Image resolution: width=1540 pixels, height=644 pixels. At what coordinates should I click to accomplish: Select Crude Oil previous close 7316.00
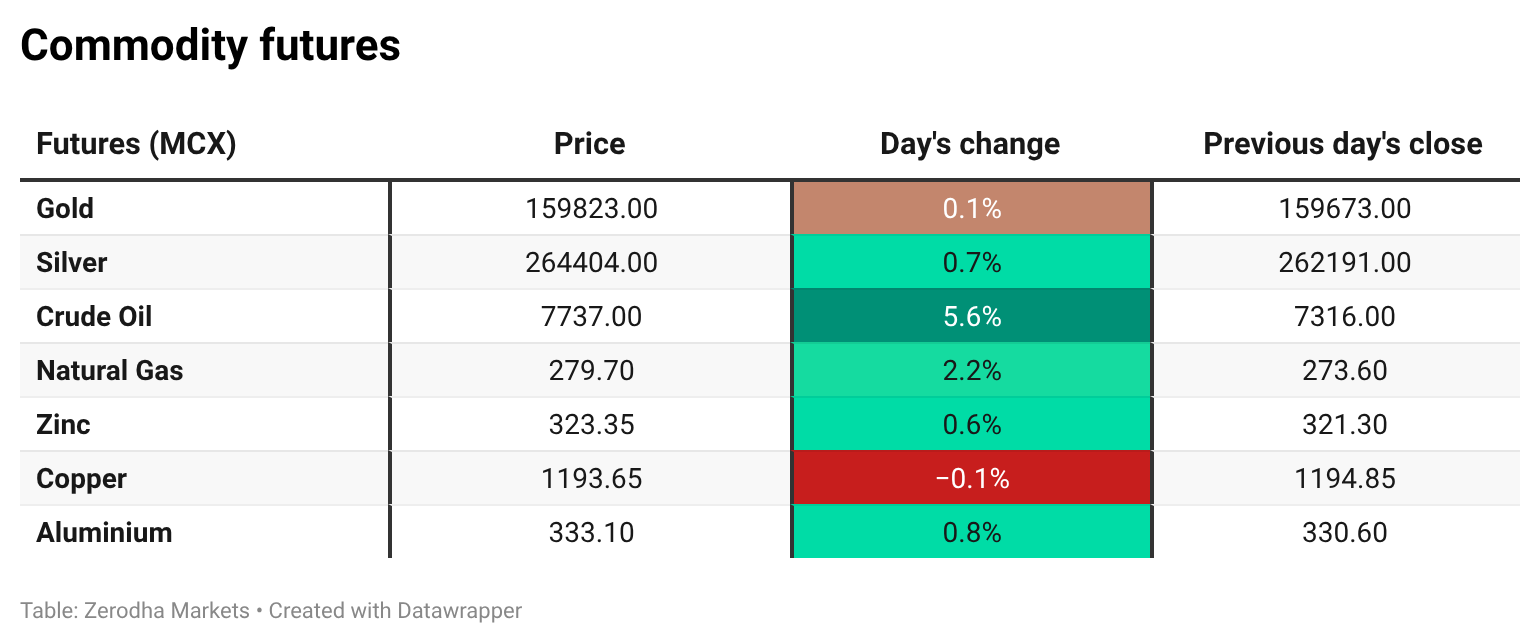1344,316
